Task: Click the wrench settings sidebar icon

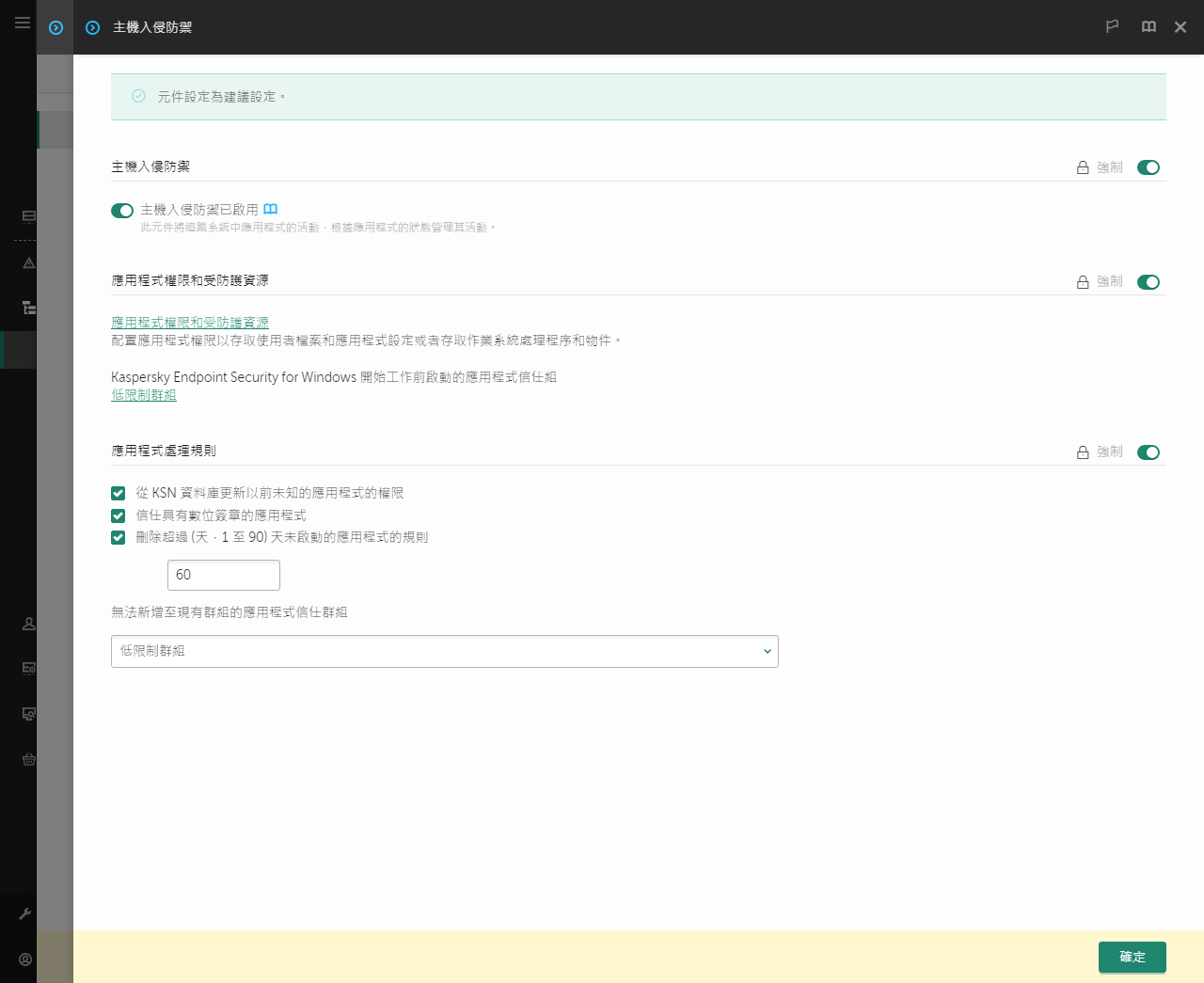Action: click(x=25, y=913)
